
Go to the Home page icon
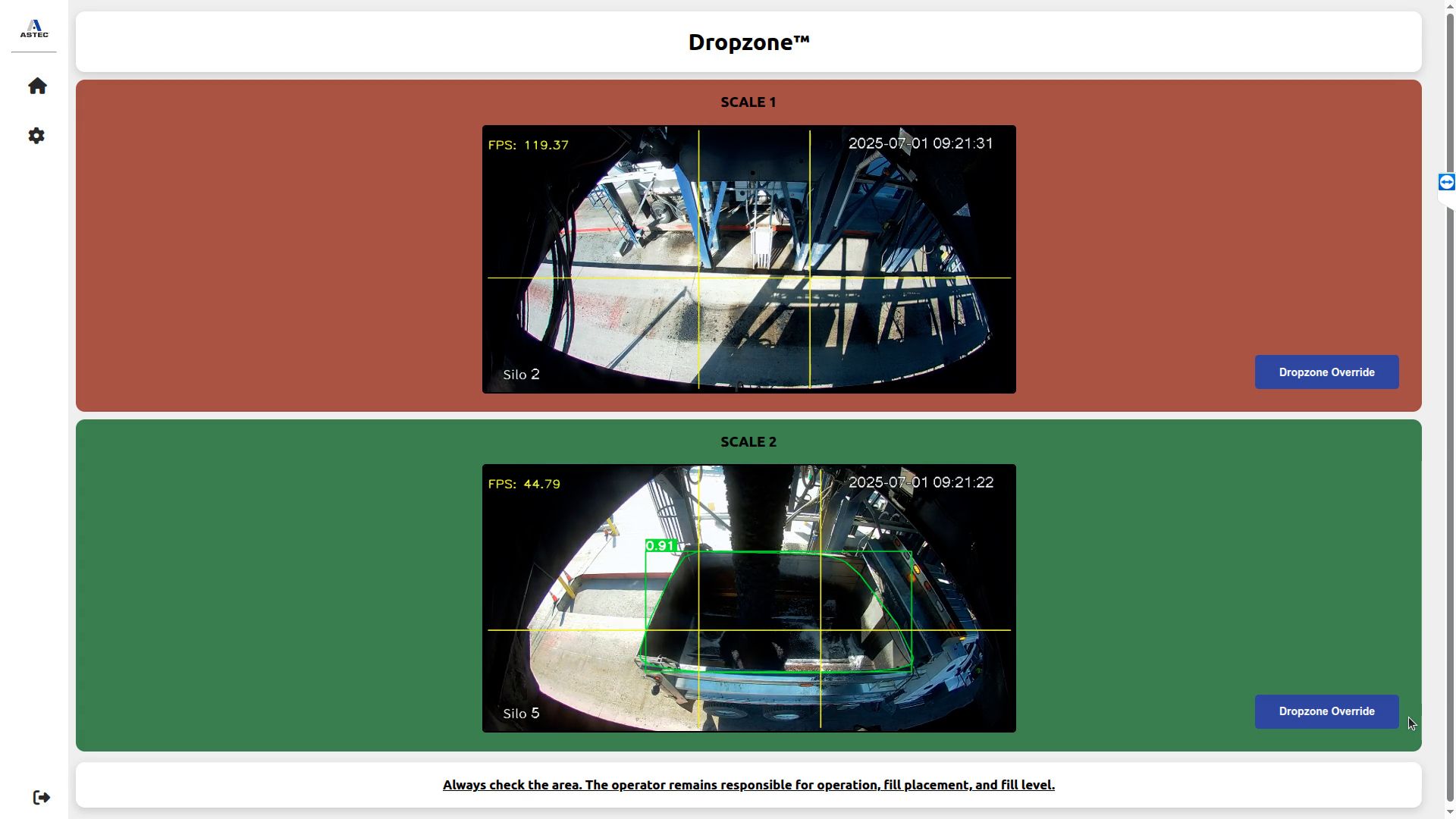tap(37, 86)
